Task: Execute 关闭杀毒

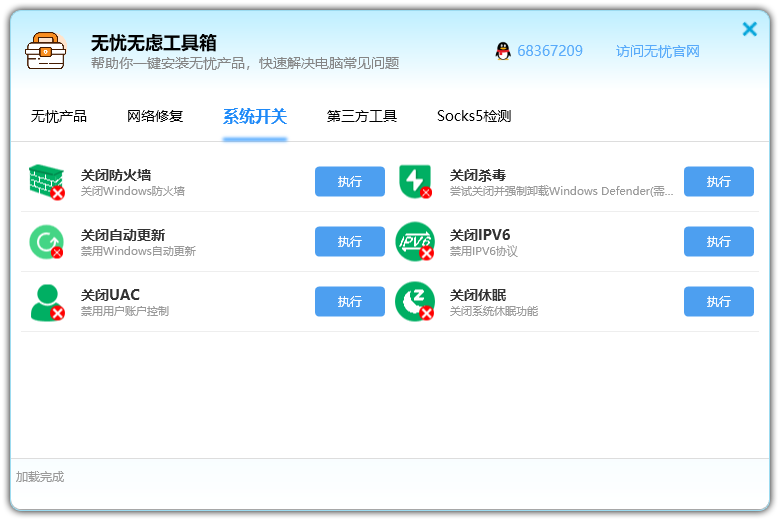Action: click(x=719, y=182)
